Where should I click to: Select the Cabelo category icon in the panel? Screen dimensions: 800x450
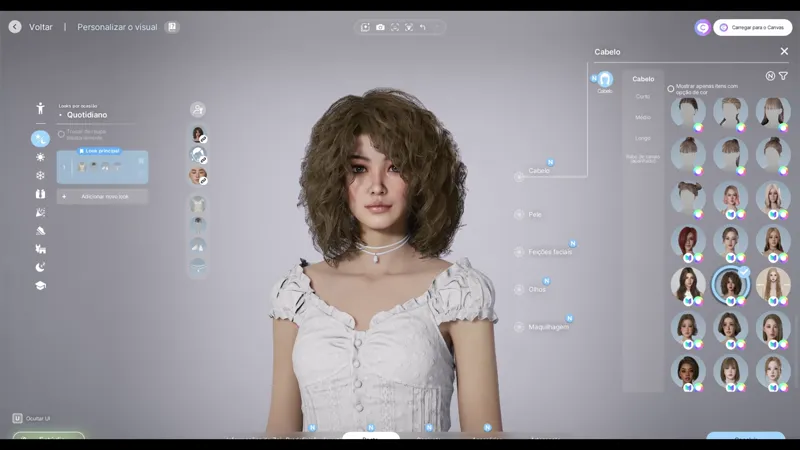(605, 79)
